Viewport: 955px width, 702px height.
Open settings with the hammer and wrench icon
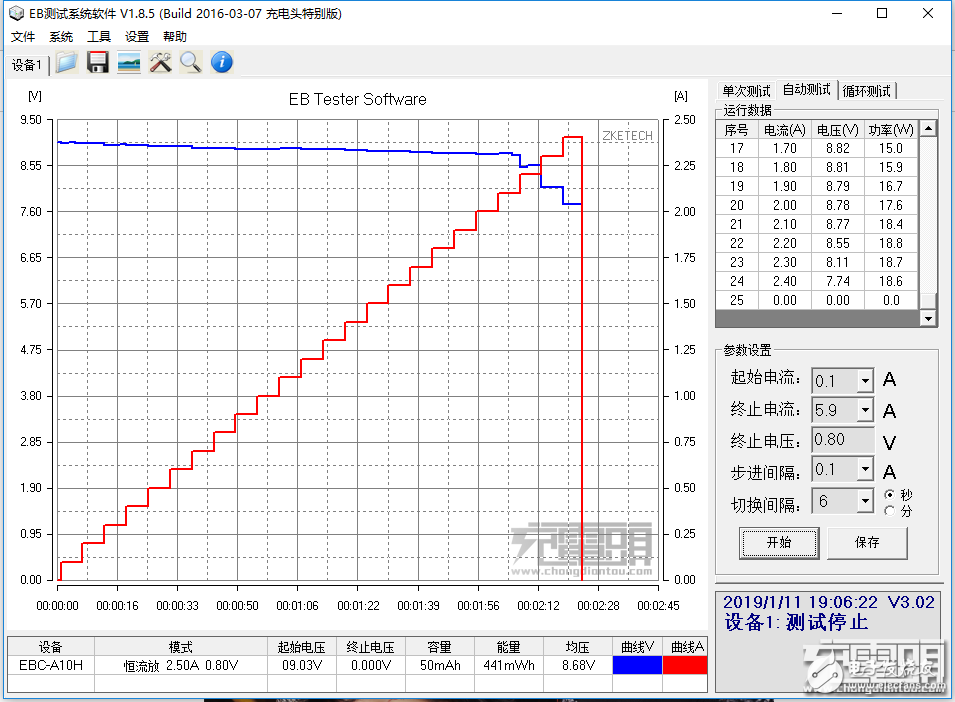[x=160, y=63]
